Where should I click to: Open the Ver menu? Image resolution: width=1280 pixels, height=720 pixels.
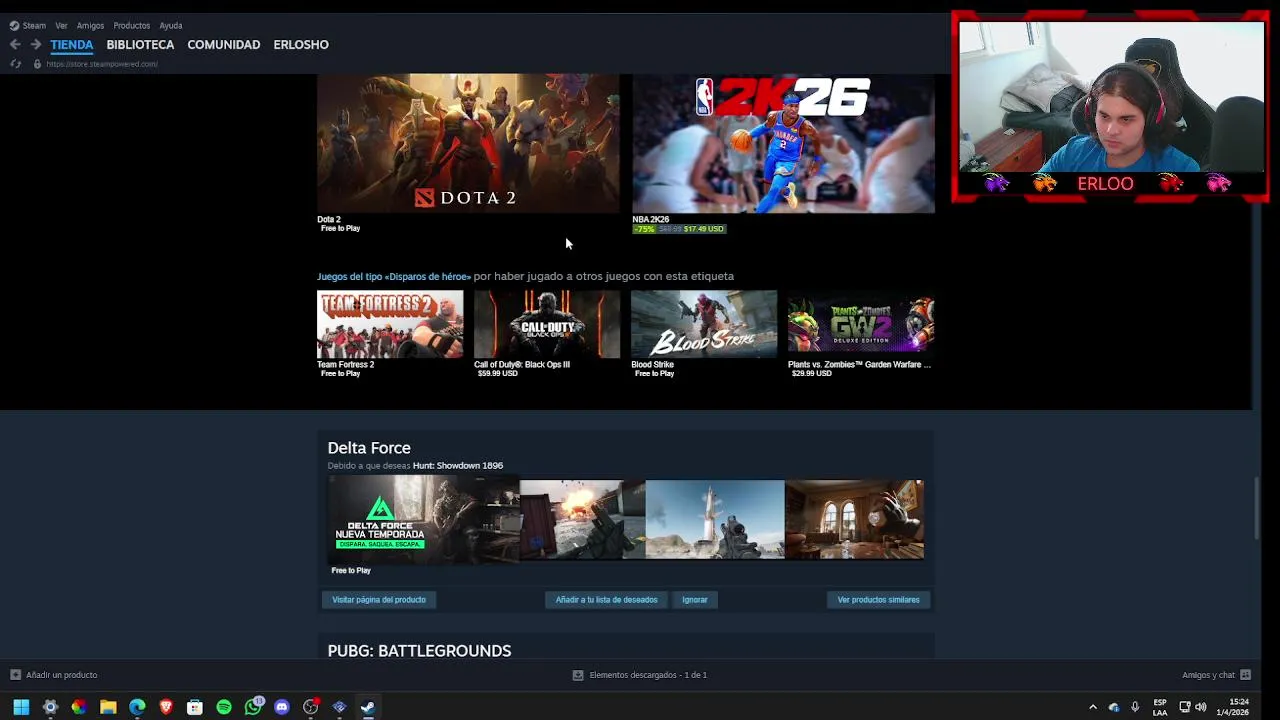tap(61, 26)
